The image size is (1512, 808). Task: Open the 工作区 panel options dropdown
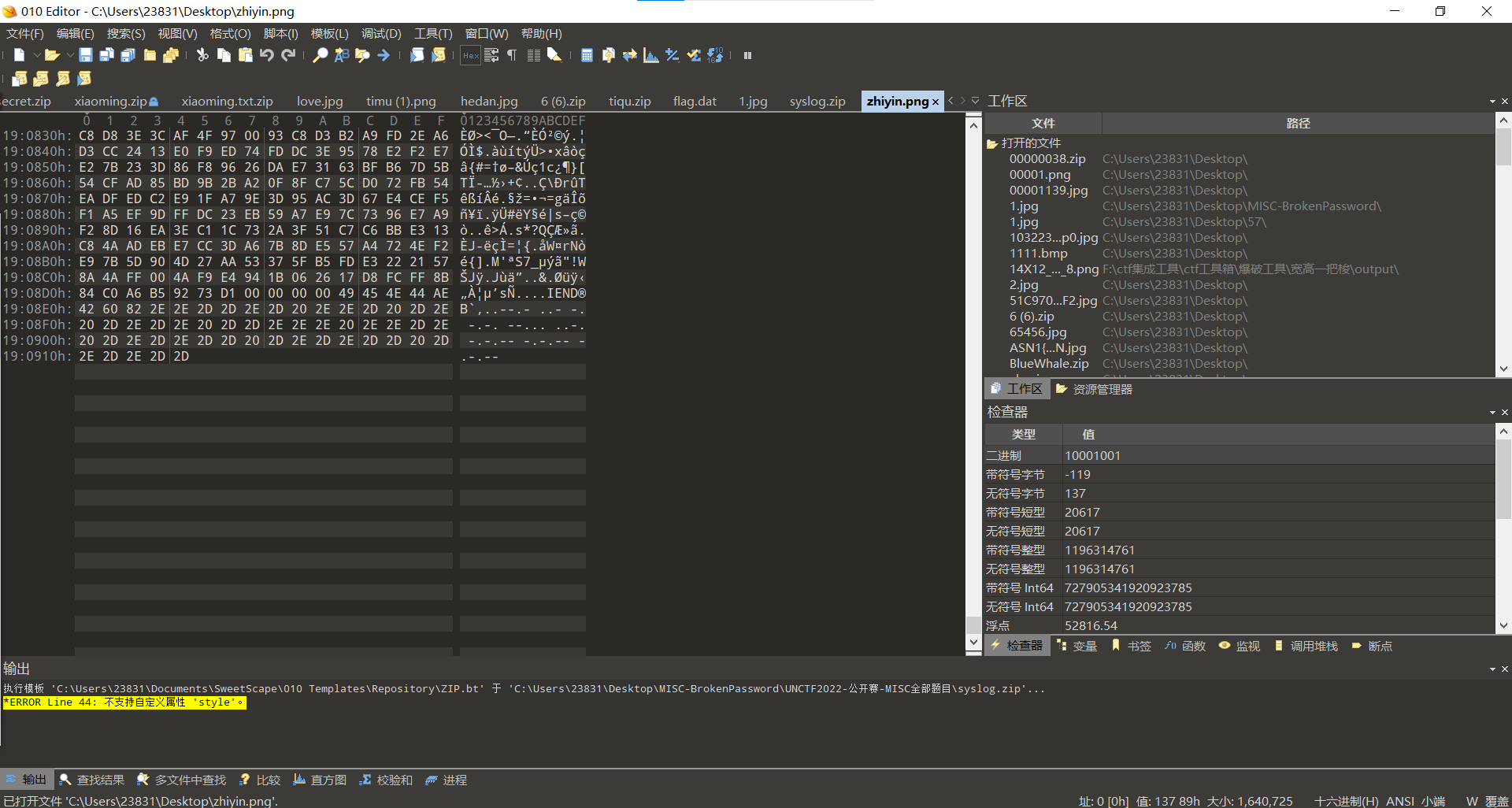click(1492, 102)
